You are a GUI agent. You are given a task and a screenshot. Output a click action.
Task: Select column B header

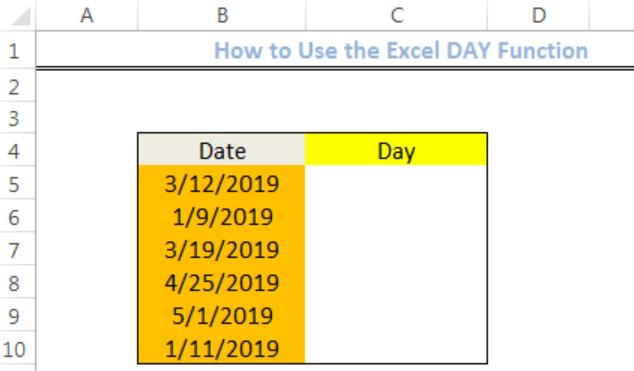[x=222, y=15]
